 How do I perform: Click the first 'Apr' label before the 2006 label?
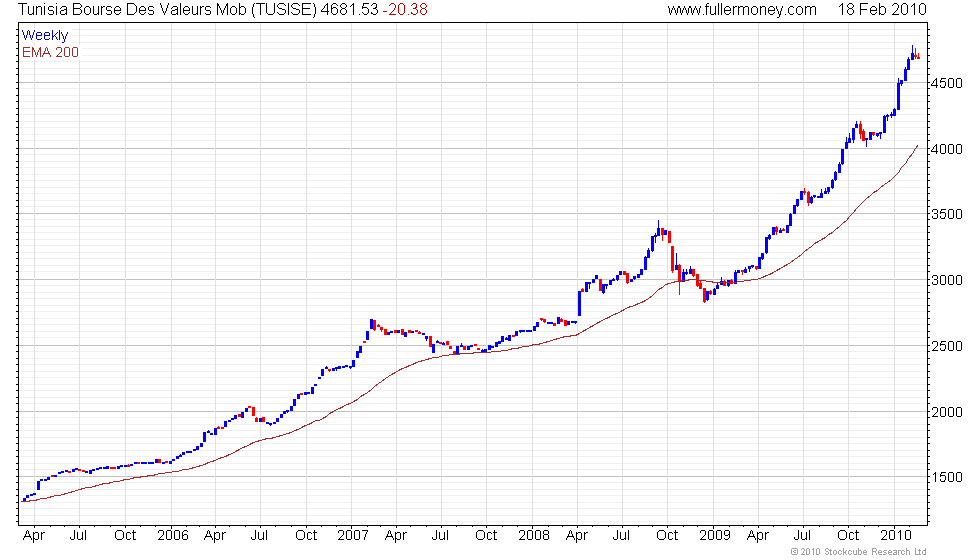click(34, 536)
